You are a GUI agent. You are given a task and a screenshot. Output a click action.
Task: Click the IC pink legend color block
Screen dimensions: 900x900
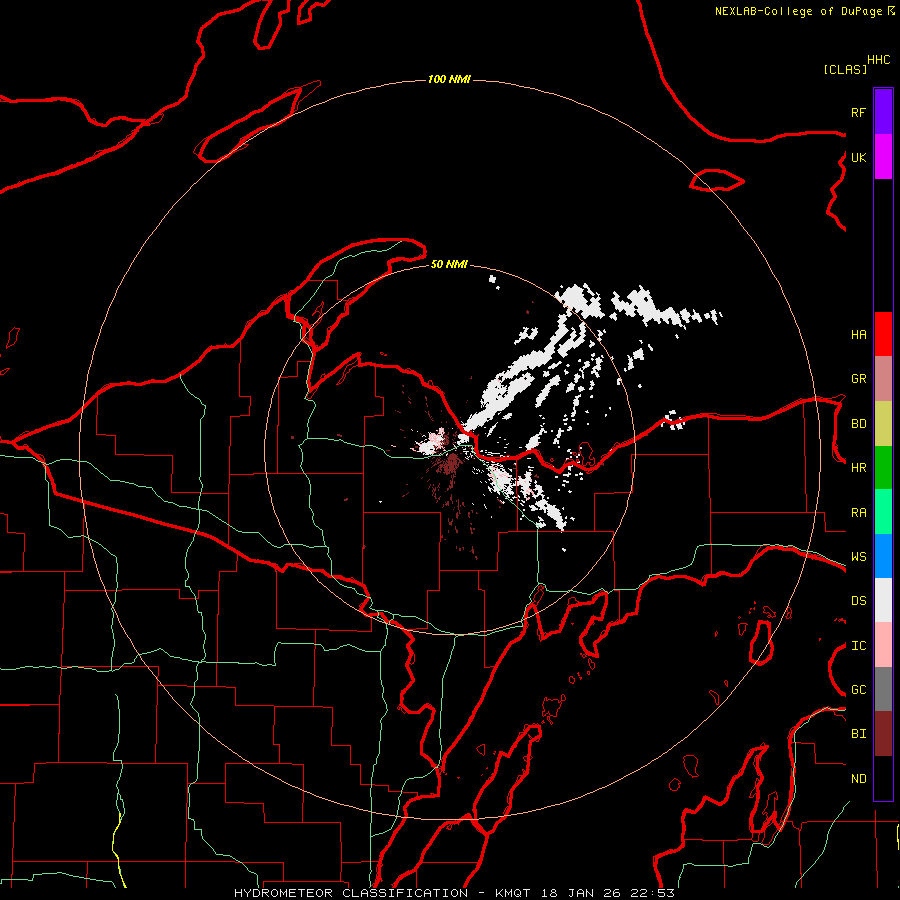pos(883,645)
